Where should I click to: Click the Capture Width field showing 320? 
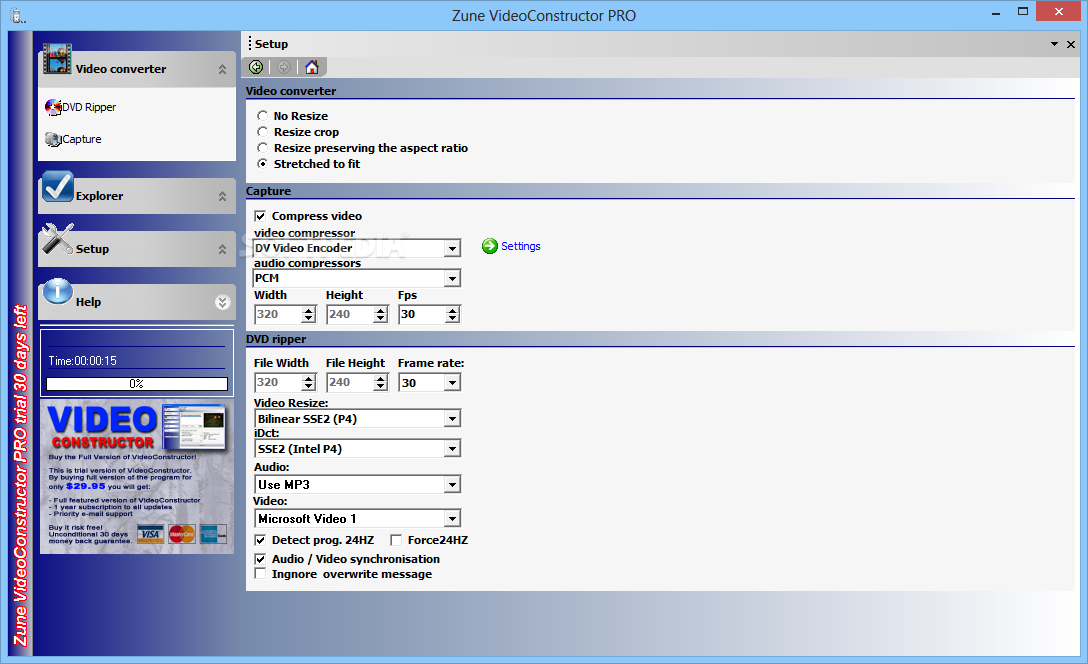click(x=278, y=314)
